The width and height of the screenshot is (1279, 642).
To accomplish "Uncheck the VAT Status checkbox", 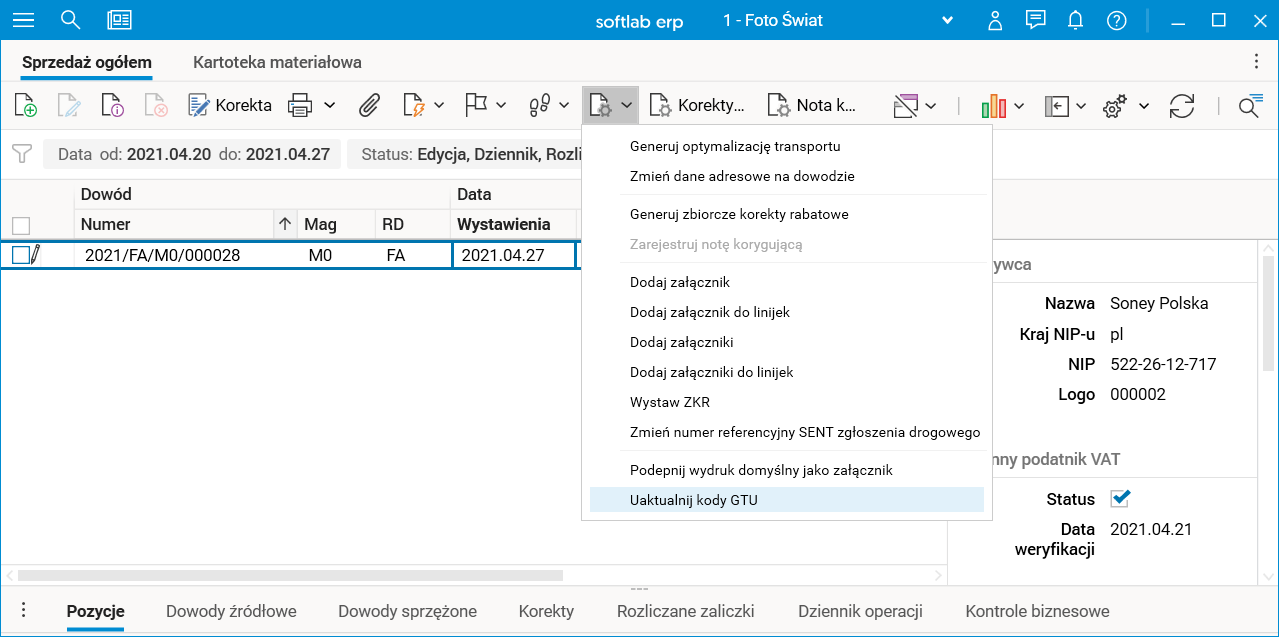I will pyautogui.click(x=1120, y=498).
